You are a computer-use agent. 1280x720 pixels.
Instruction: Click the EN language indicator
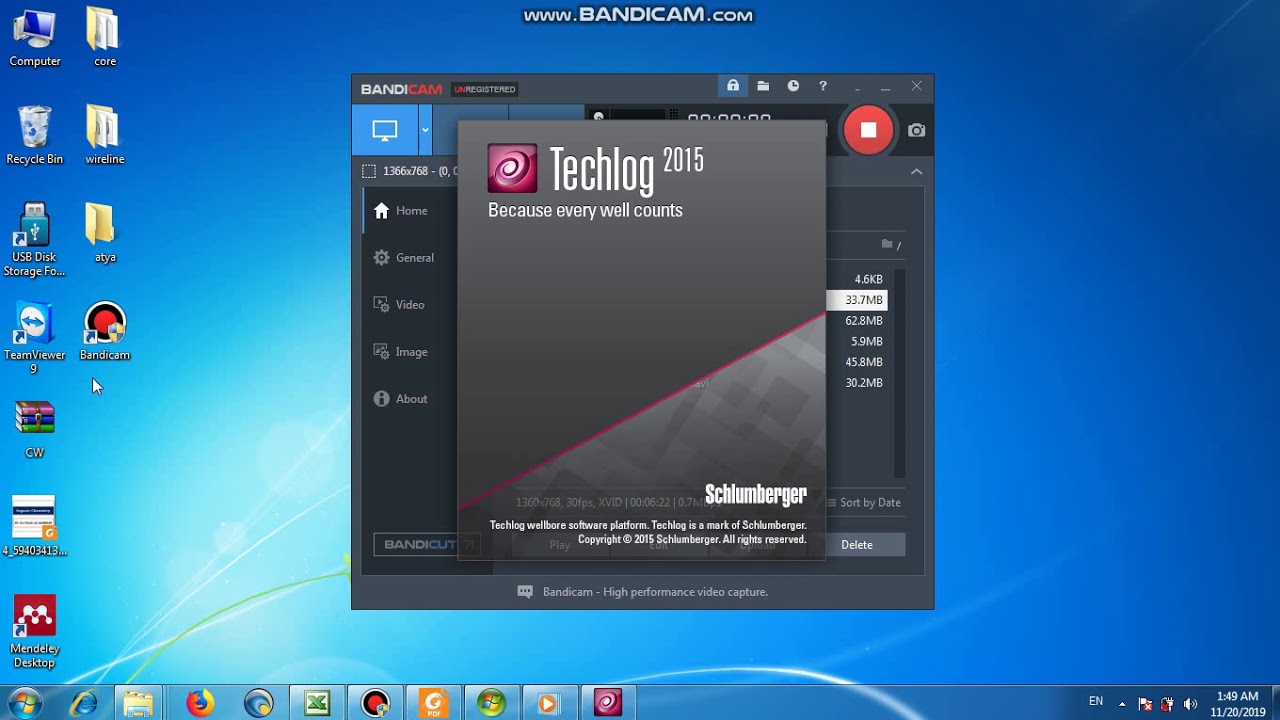1096,701
